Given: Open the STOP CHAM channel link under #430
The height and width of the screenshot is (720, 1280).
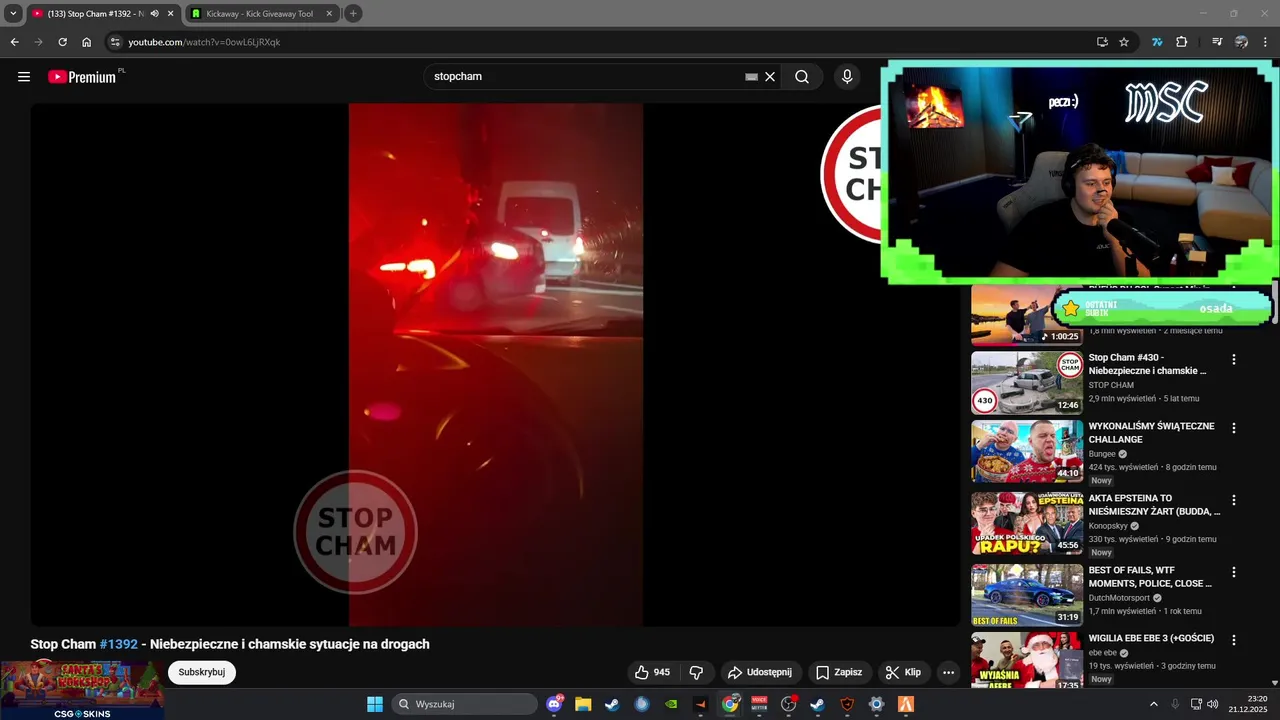Looking at the screenshot, I should [x=1111, y=385].
